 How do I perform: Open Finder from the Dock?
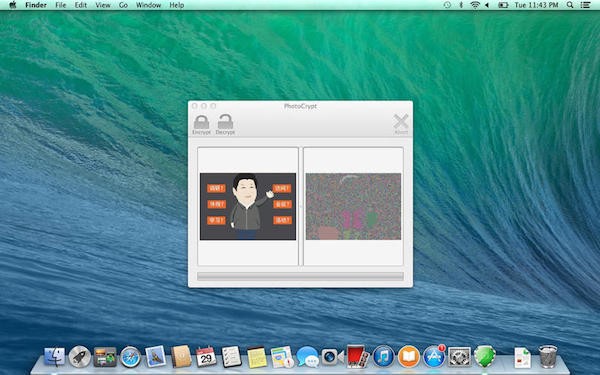[55, 357]
